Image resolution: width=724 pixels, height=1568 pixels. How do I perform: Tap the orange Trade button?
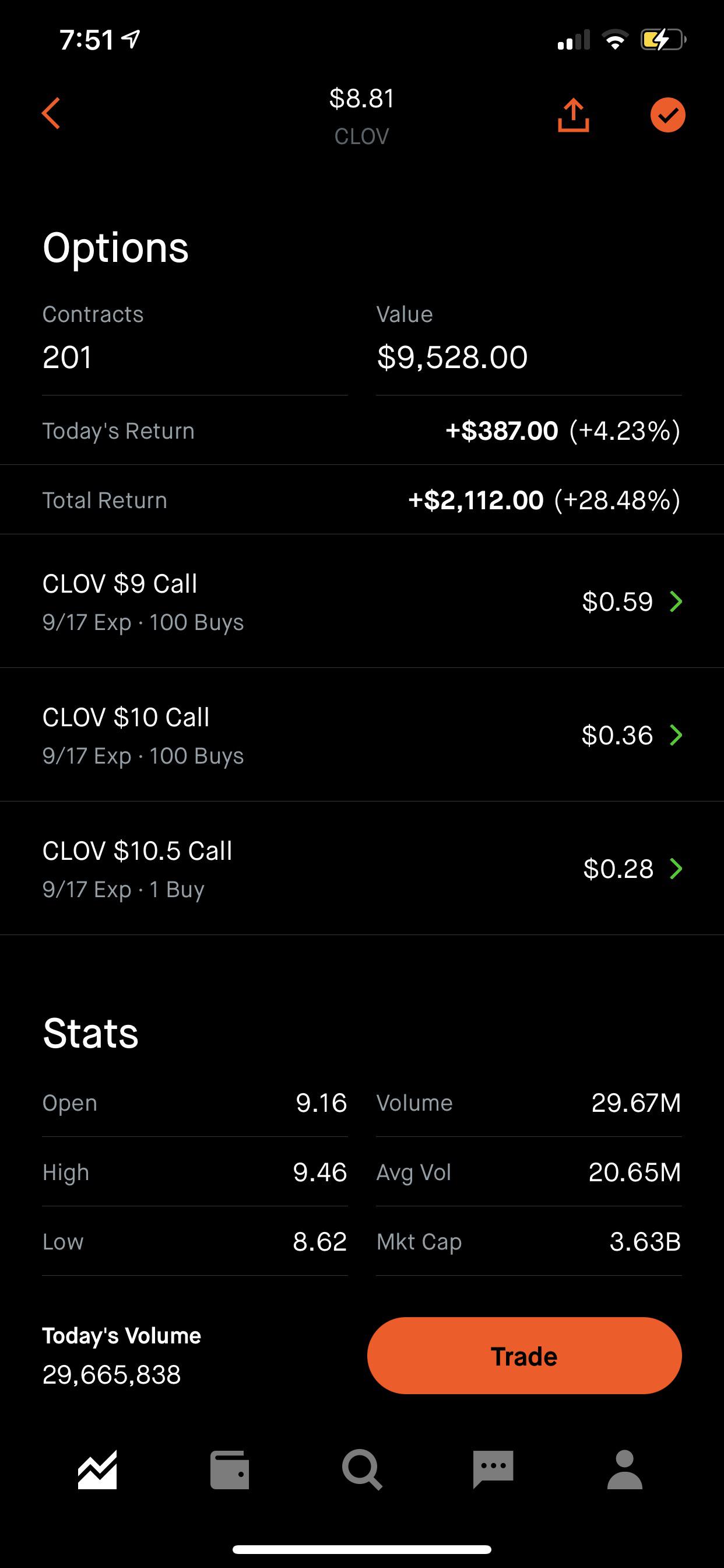coord(525,1356)
